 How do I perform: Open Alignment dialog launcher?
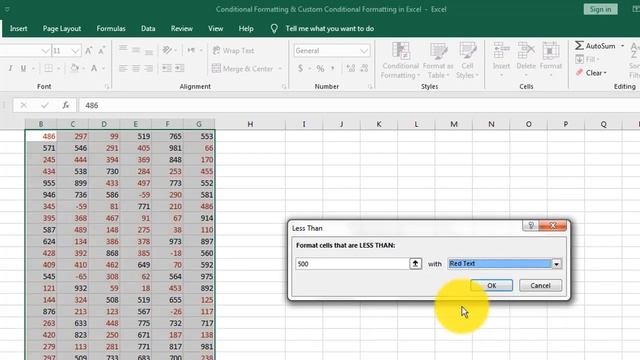[284, 87]
